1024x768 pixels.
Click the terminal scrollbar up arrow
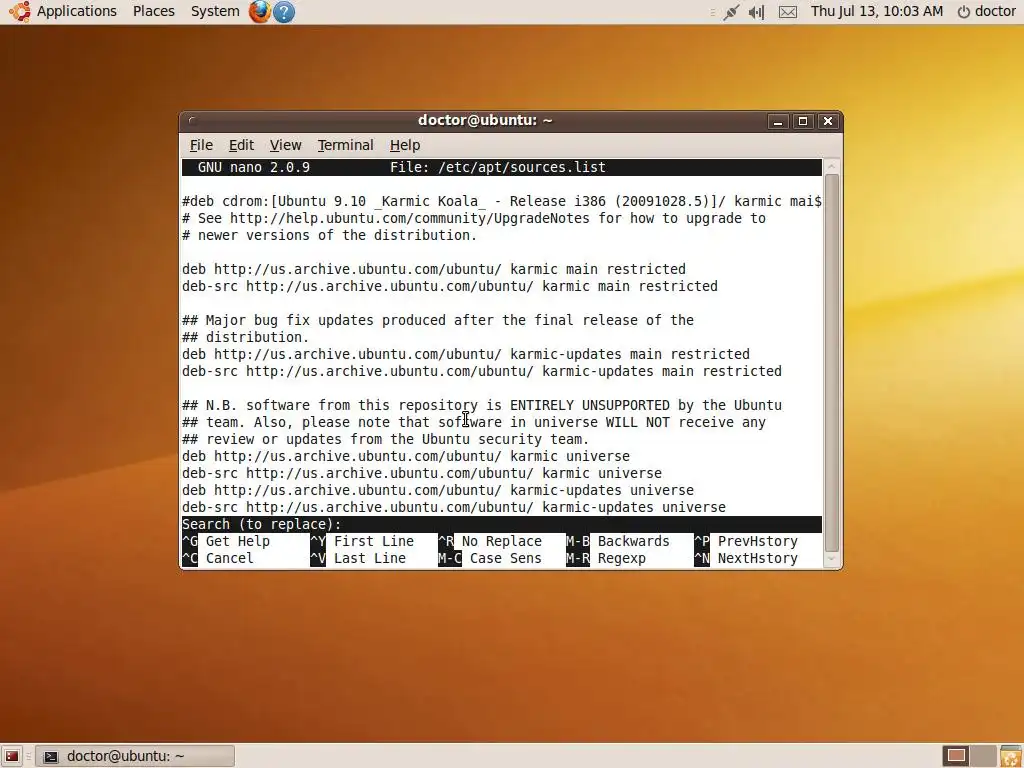point(831,166)
